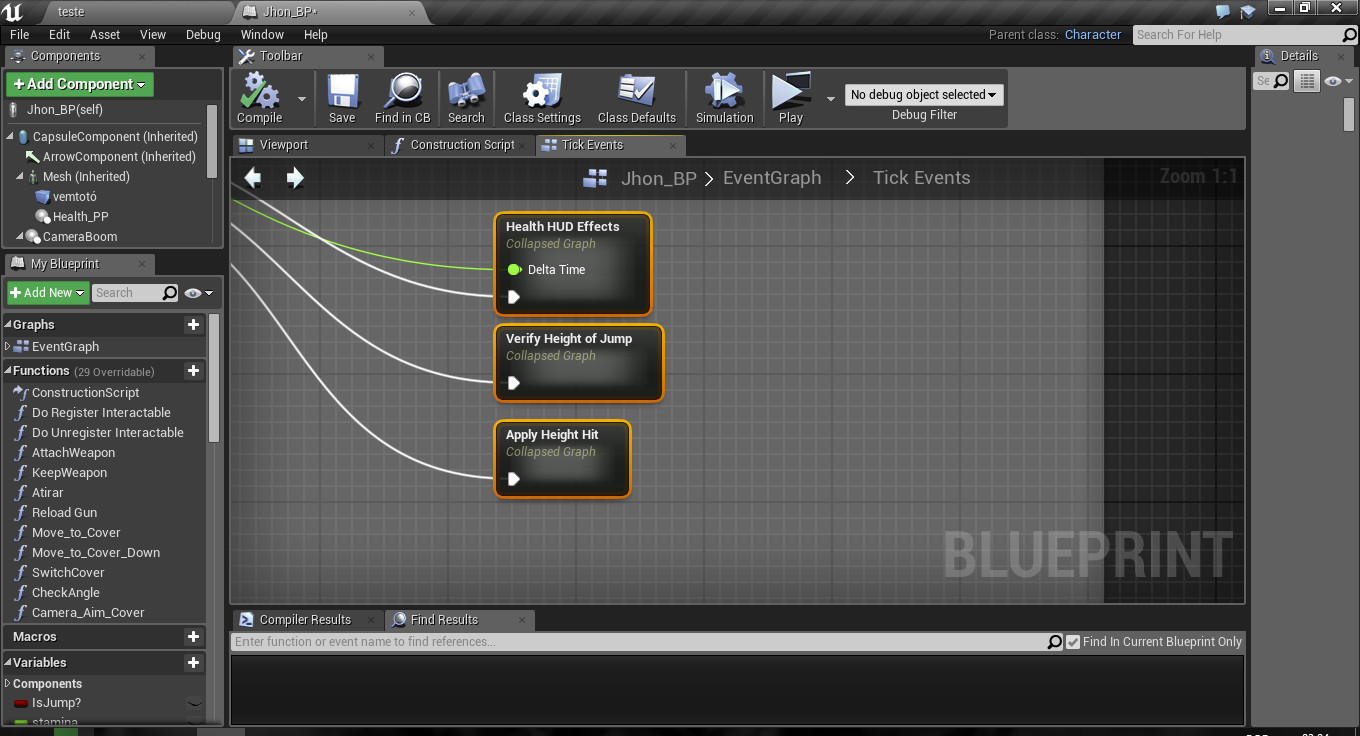Viewport: 1360px width, 736px height.
Task: Open the Search tool in the toolbar
Action: (466, 97)
